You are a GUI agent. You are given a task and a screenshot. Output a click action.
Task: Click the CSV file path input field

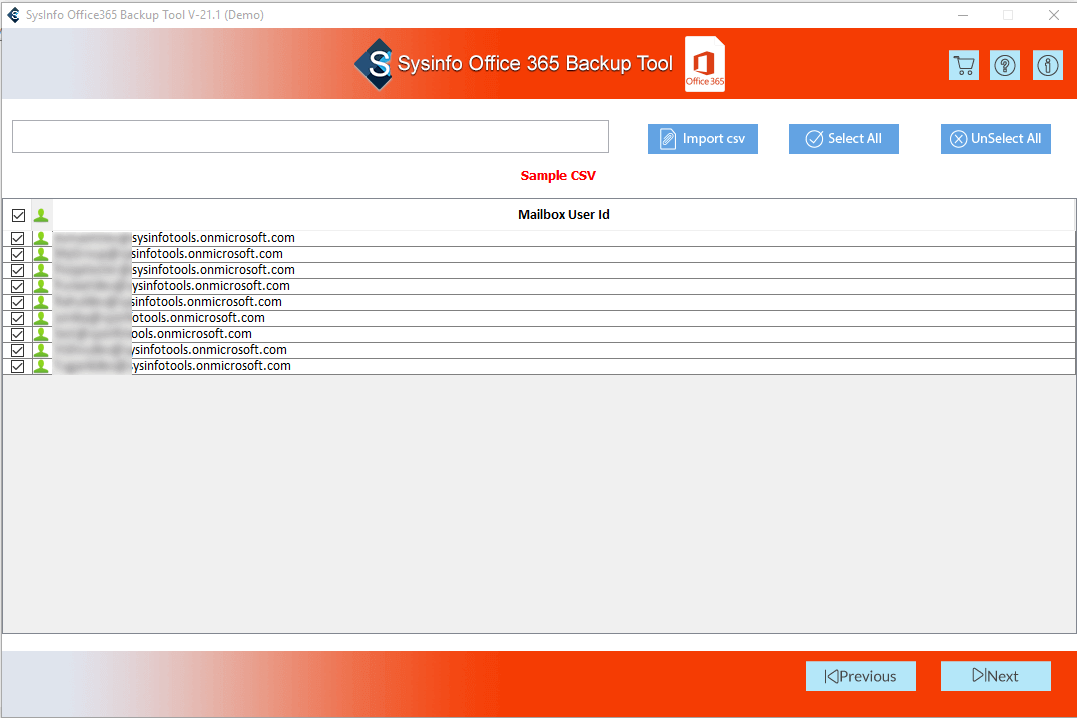pos(310,137)
